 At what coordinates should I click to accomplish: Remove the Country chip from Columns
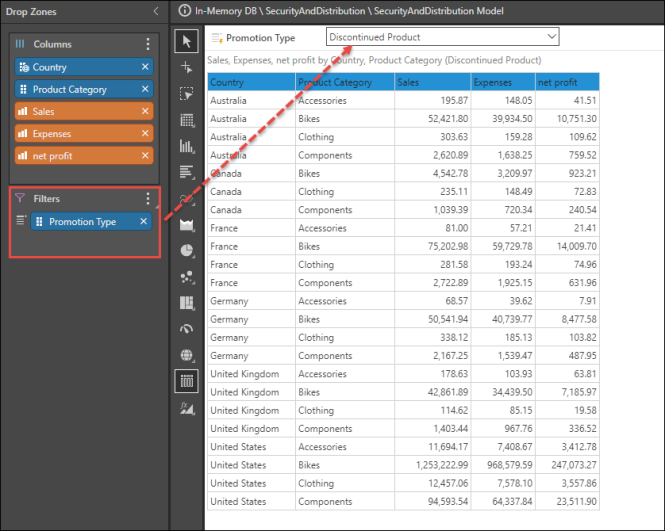(x=145, y=67)
